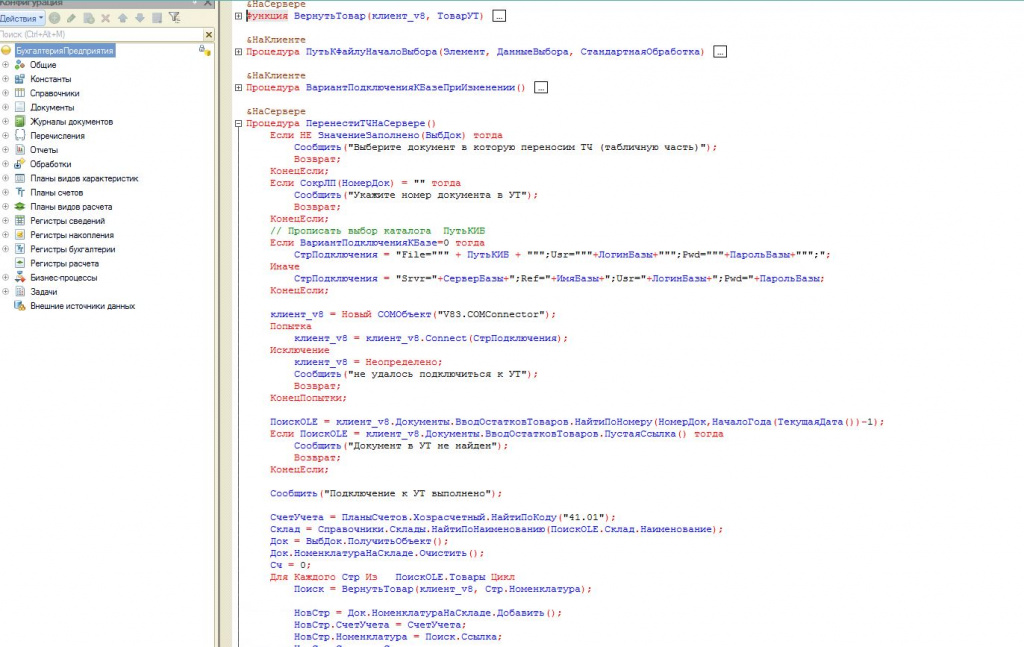This screenshot has width=1024, height=647.
Task: Click ellipsis box after ПутьКФайлуНачалоВыбора procedure
Action: click(x=720, y=52)
